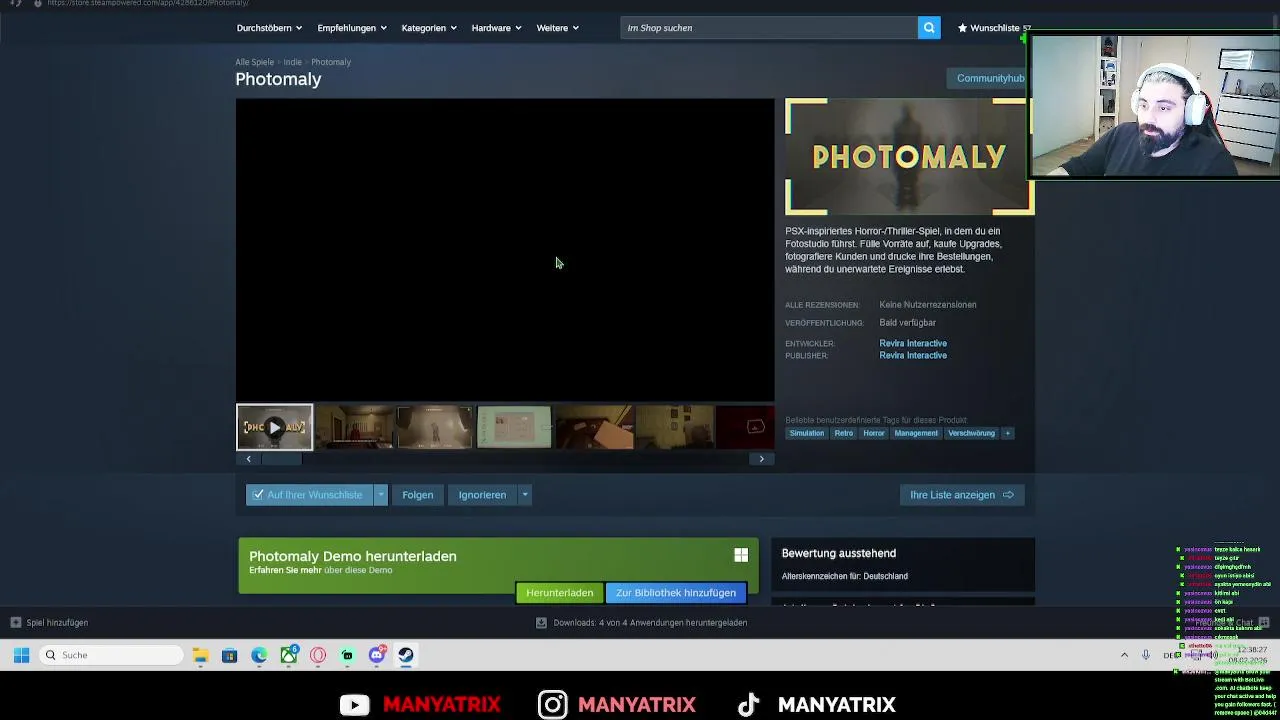Open Microsoft Store from the taskbar

[x=229, y=655]
